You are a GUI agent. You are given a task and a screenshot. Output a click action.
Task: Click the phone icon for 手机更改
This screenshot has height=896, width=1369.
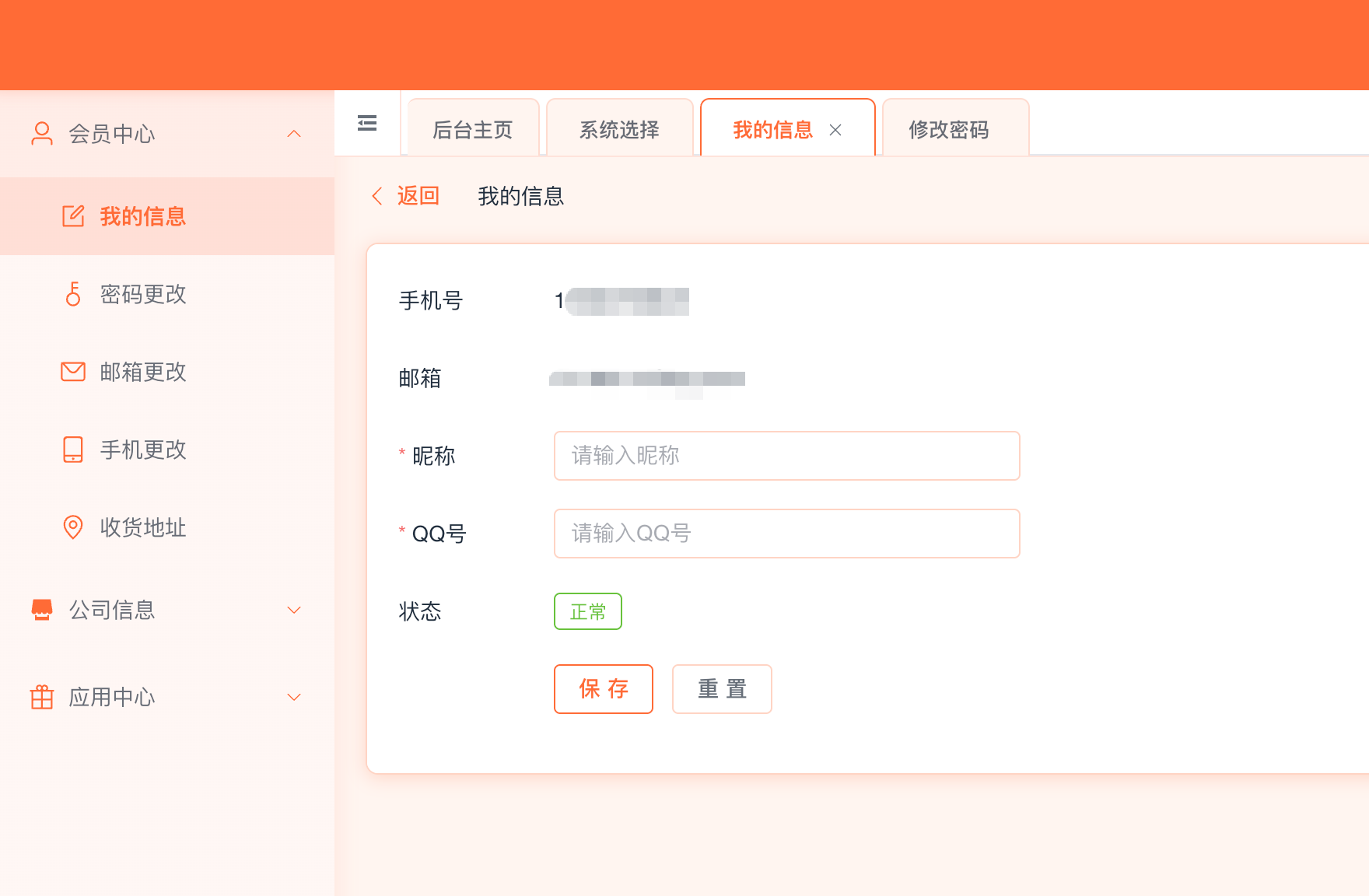click(73, 450)
